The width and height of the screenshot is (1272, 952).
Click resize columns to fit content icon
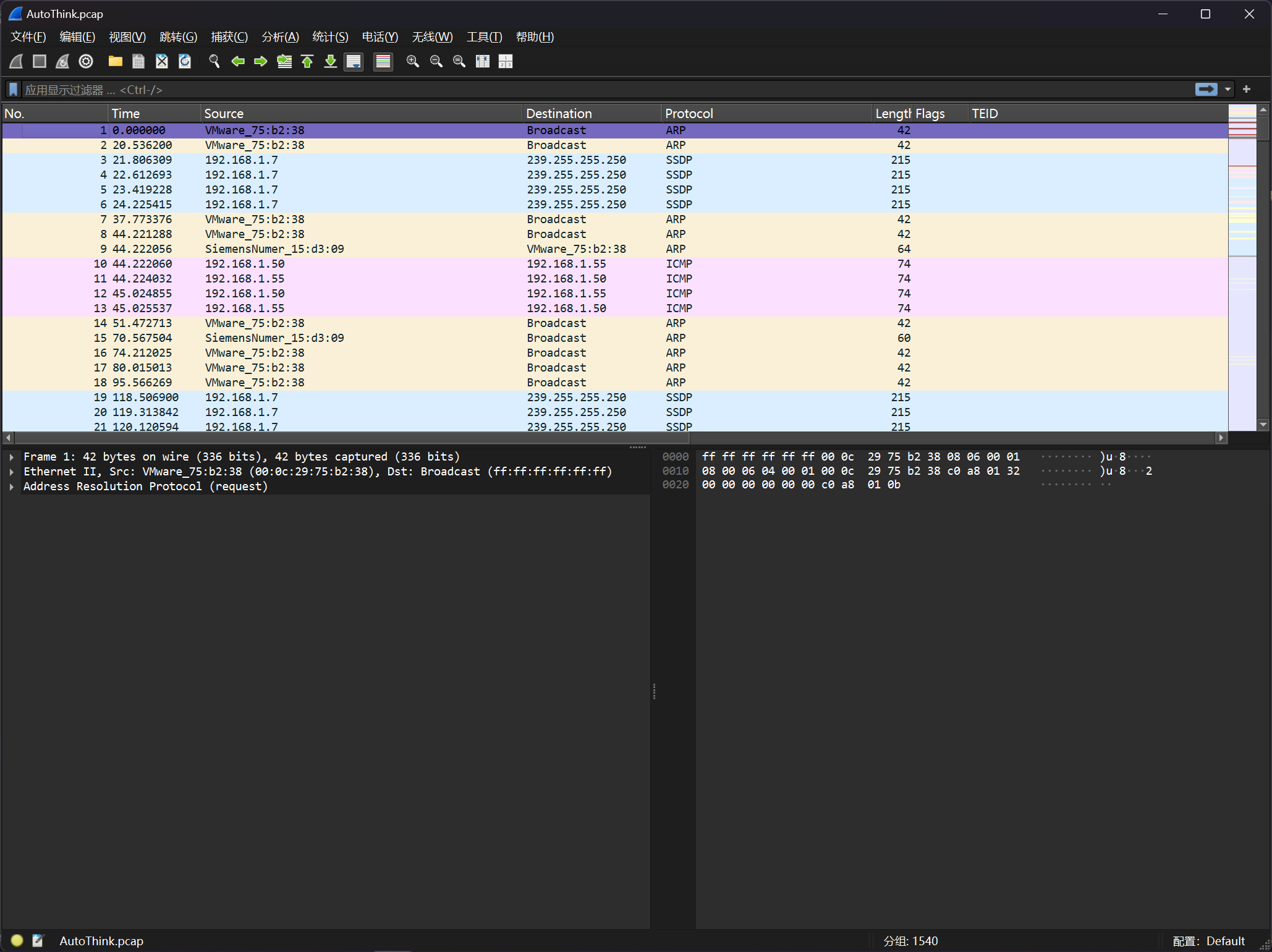[x=483, y=61]
